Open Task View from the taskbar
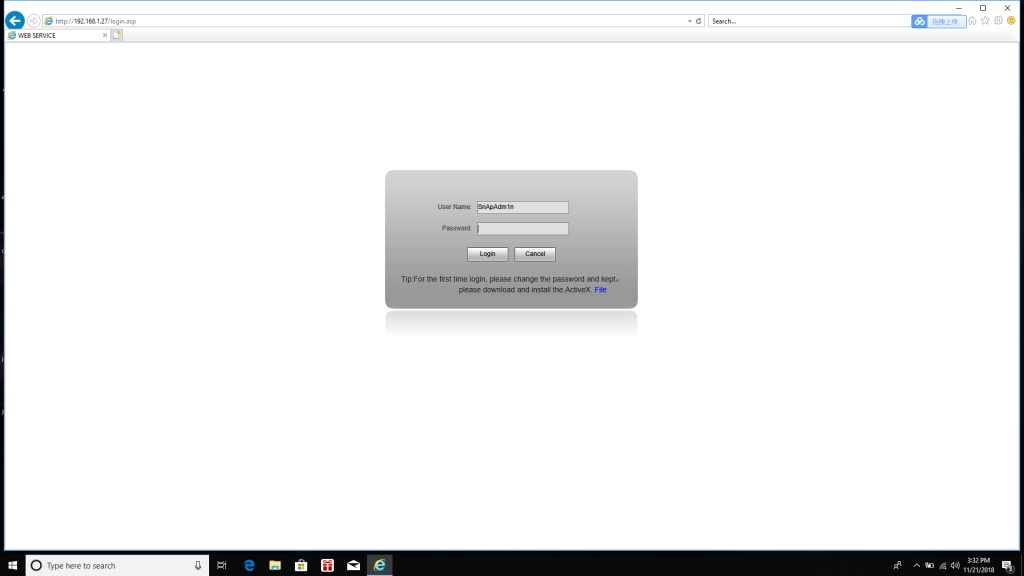Viewport: 1024px width, 576px height. click(x=222, y=566)
